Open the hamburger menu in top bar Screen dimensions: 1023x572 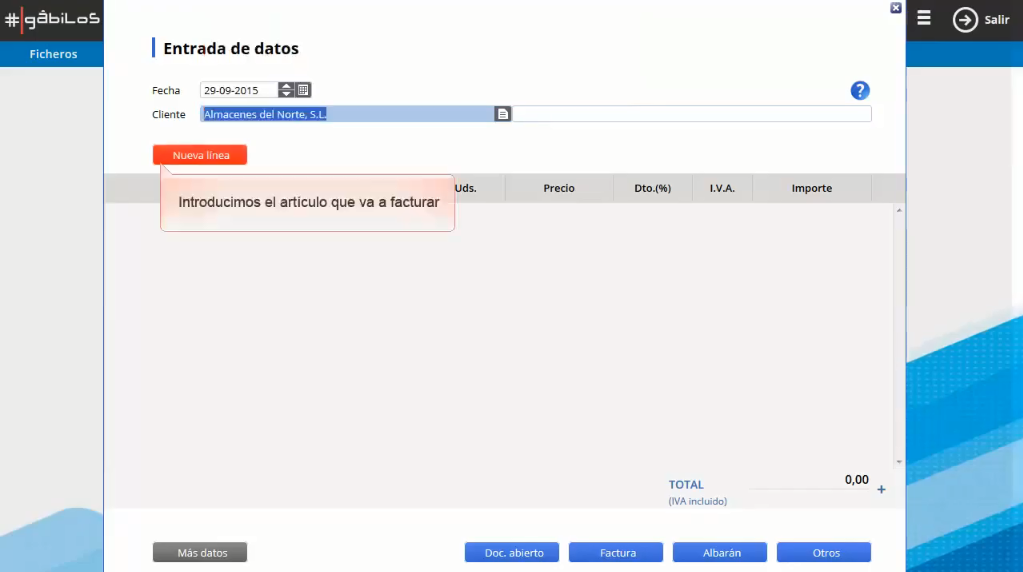tap(924, 18)
